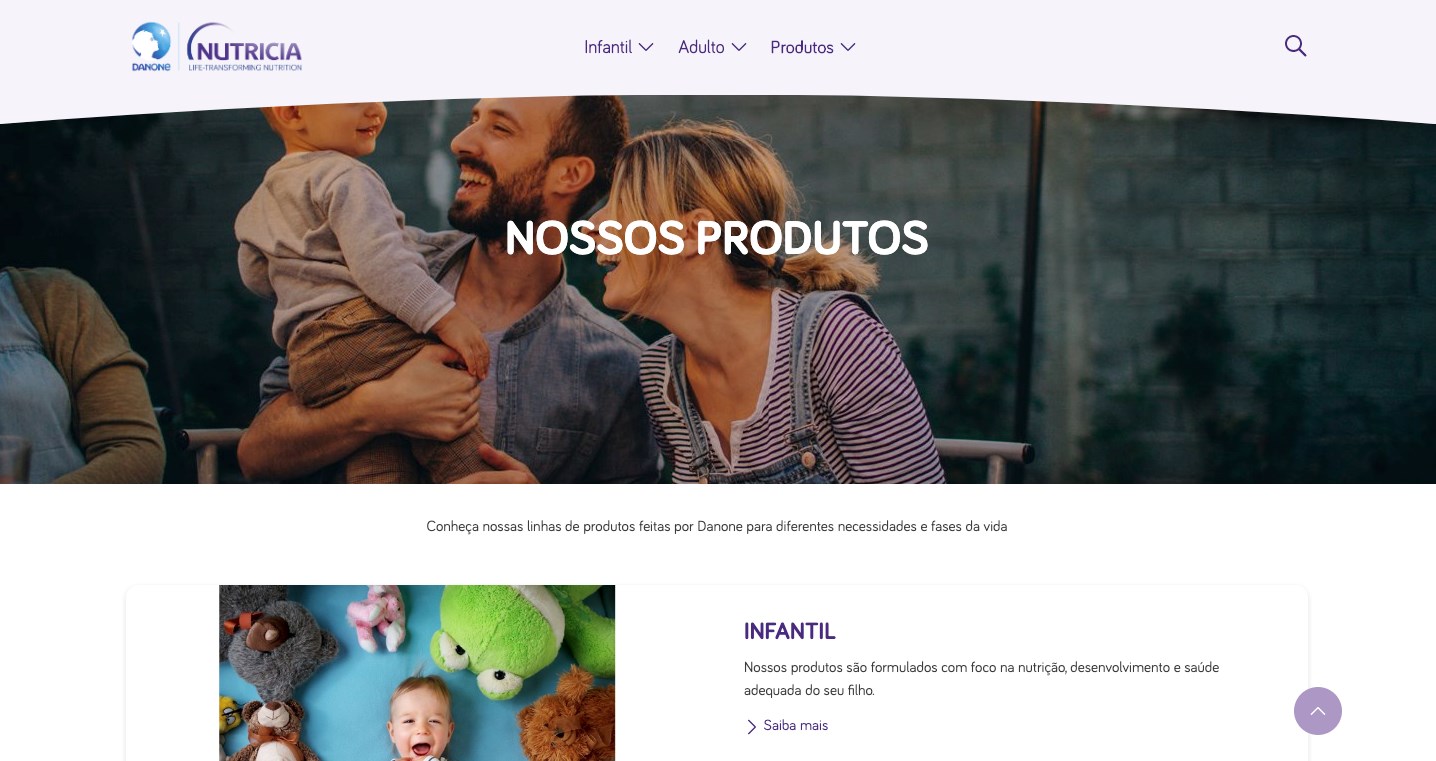Open the Produtos menu item
Screen dimensions: 1436x761
pyautogui.click(x=802, y=47)
